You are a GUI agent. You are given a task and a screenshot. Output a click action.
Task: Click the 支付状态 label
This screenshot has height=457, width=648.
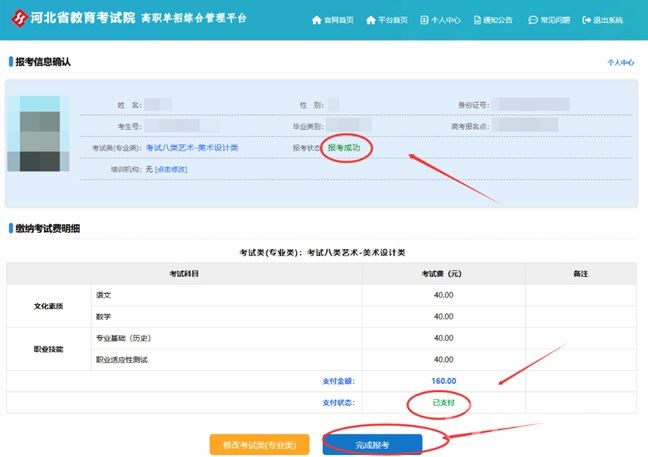pos(338,402)
